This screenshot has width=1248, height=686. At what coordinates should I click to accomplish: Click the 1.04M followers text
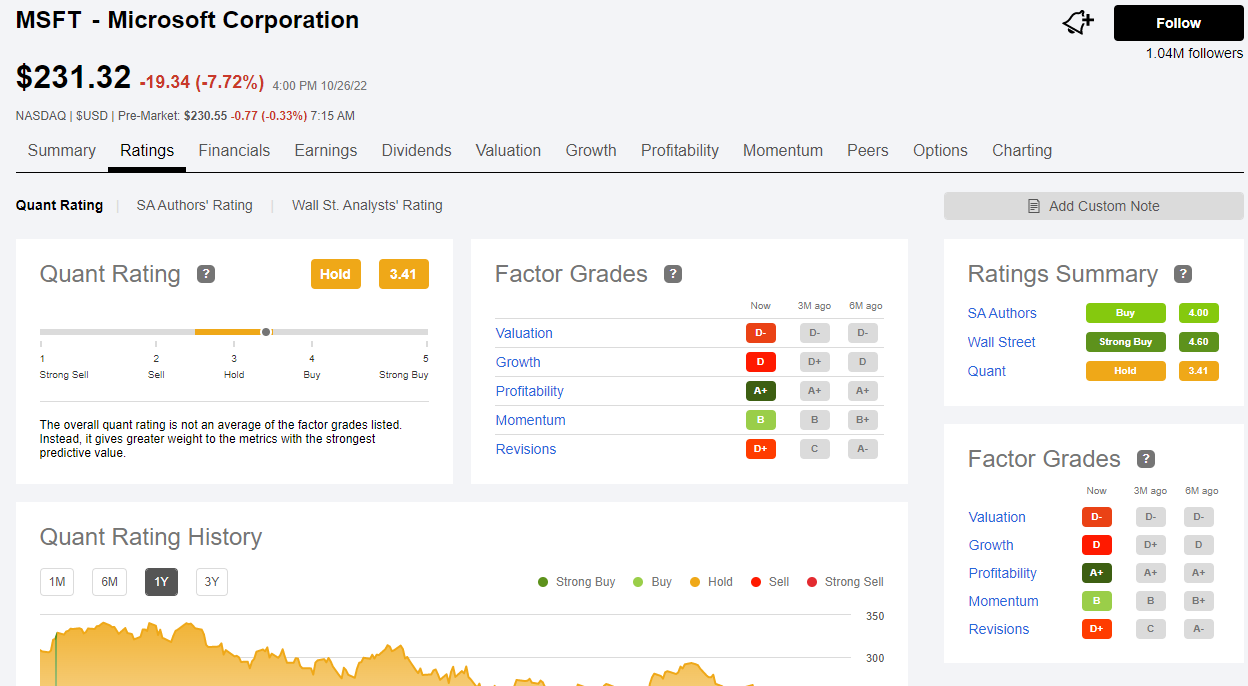1194,54
